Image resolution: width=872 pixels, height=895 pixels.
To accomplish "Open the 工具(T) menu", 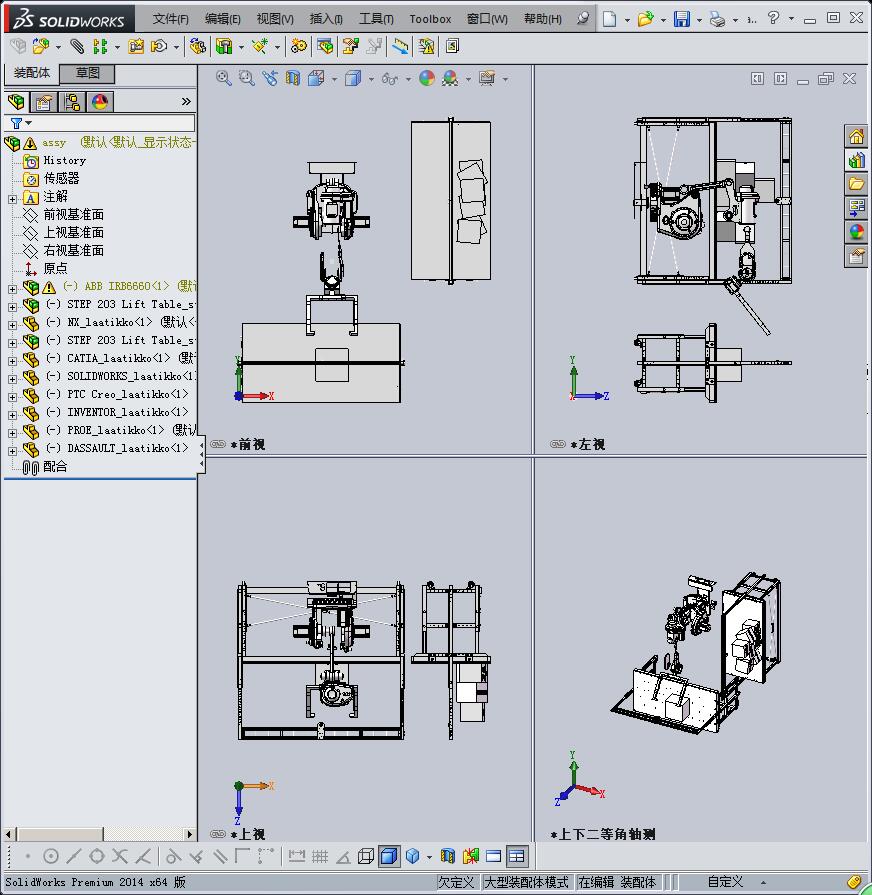I will pyautogui.click(x=376, y=19).
